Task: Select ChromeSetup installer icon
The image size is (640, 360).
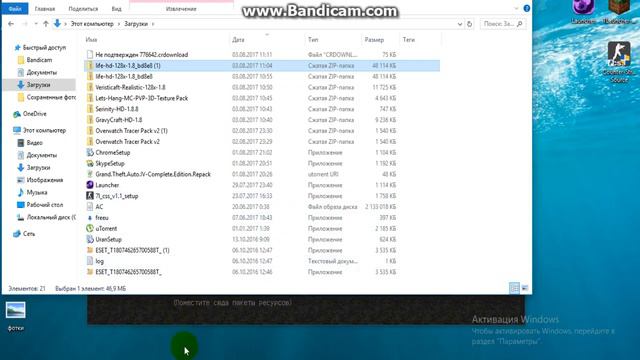Action: click(x=90, y=153)
